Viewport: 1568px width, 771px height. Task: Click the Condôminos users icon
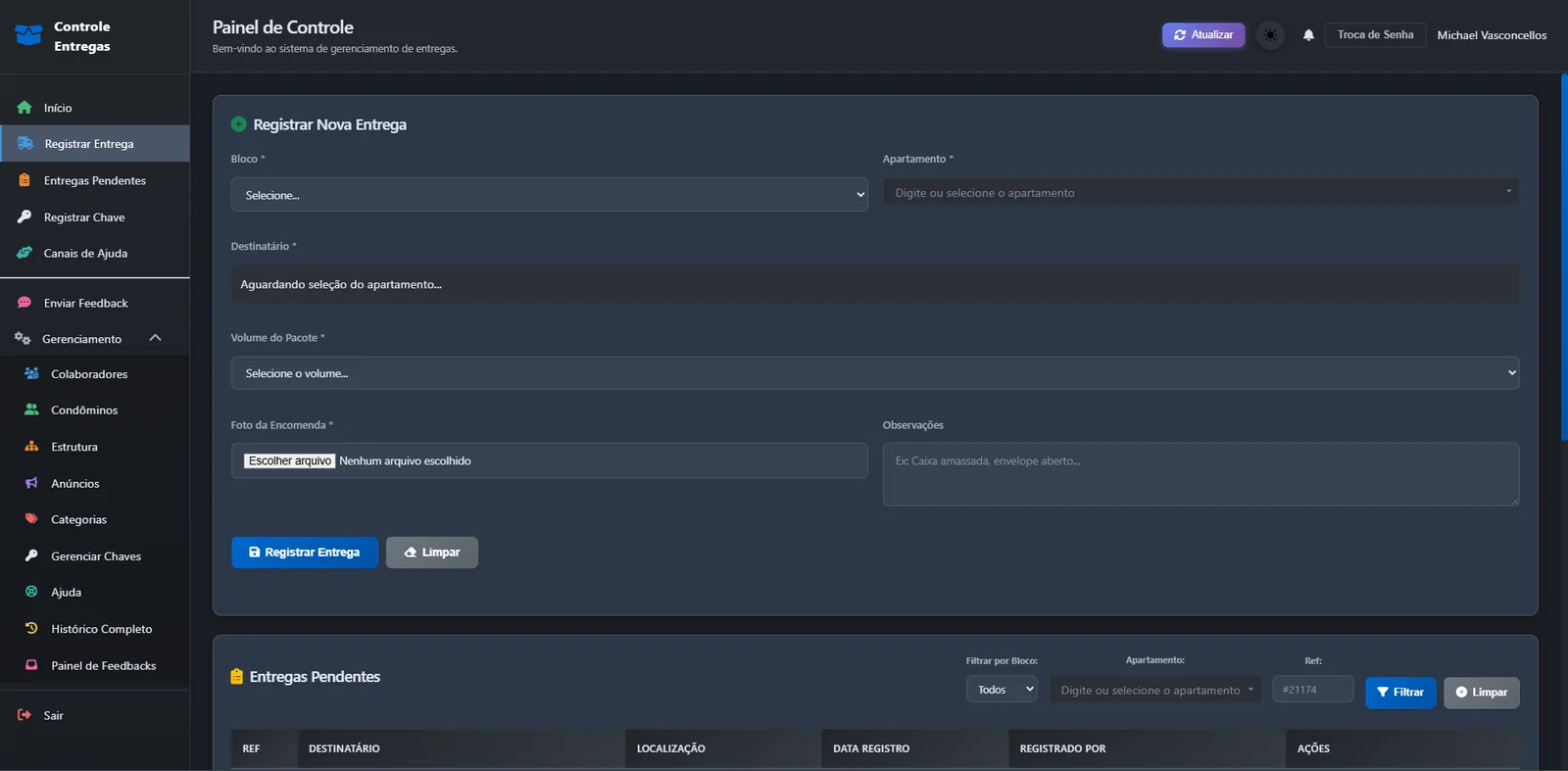tap(31, 410)
